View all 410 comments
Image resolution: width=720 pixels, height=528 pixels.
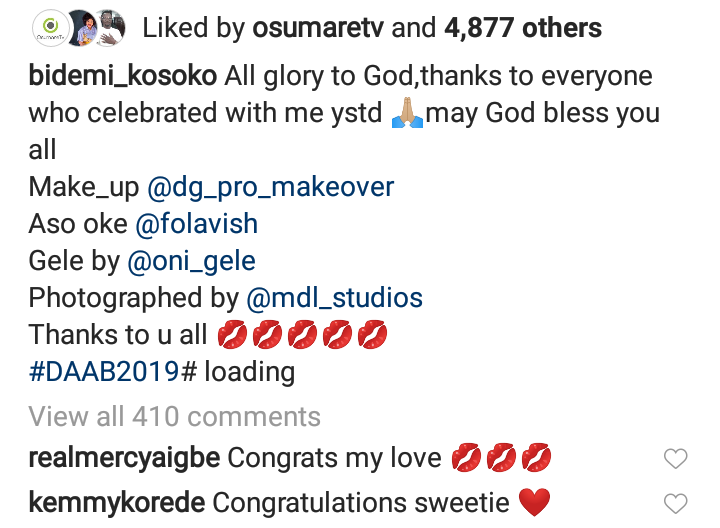(x=175, y=416)
